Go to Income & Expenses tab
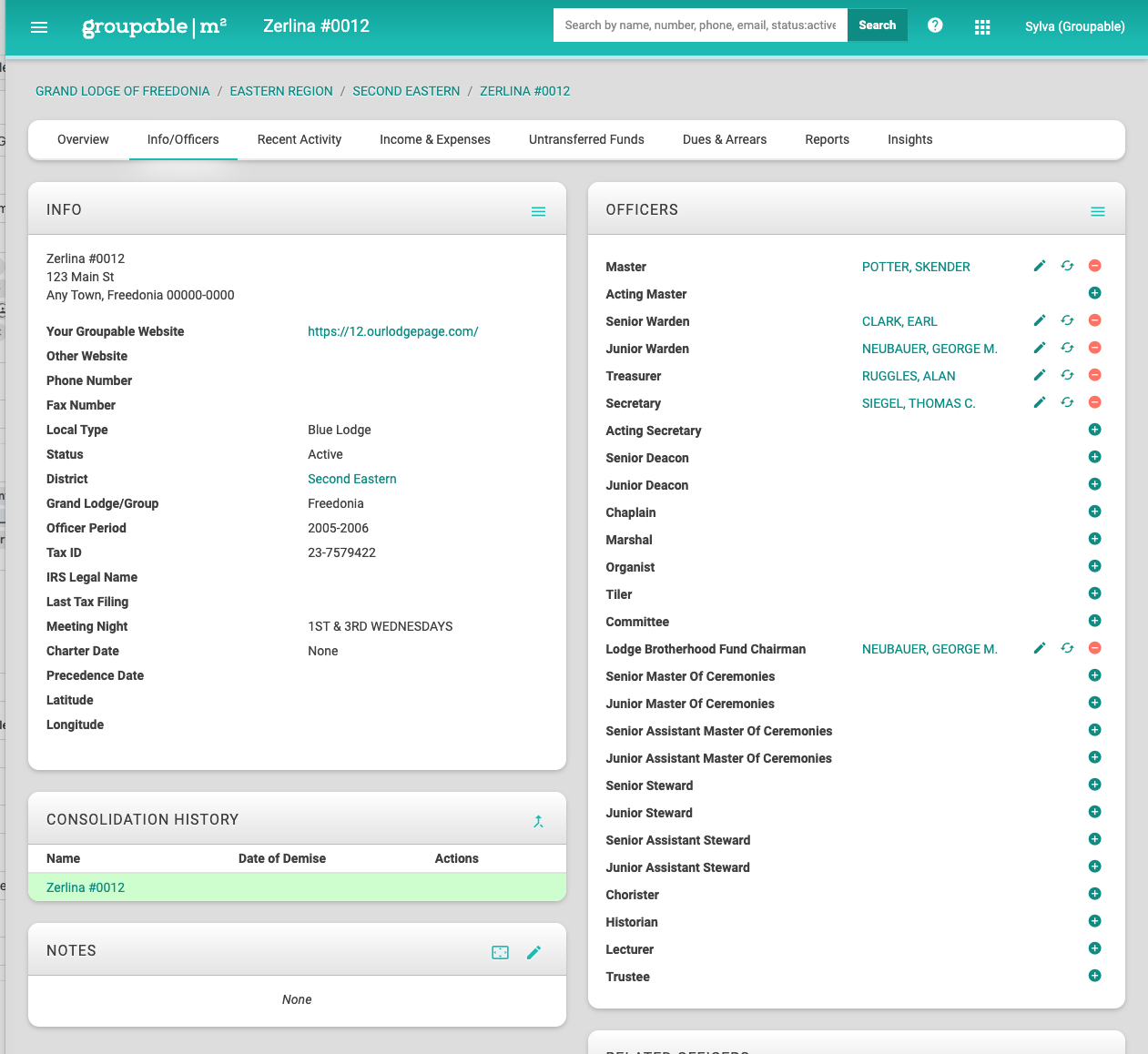This screenshot has width=1148, height=1054. point(435,139)
